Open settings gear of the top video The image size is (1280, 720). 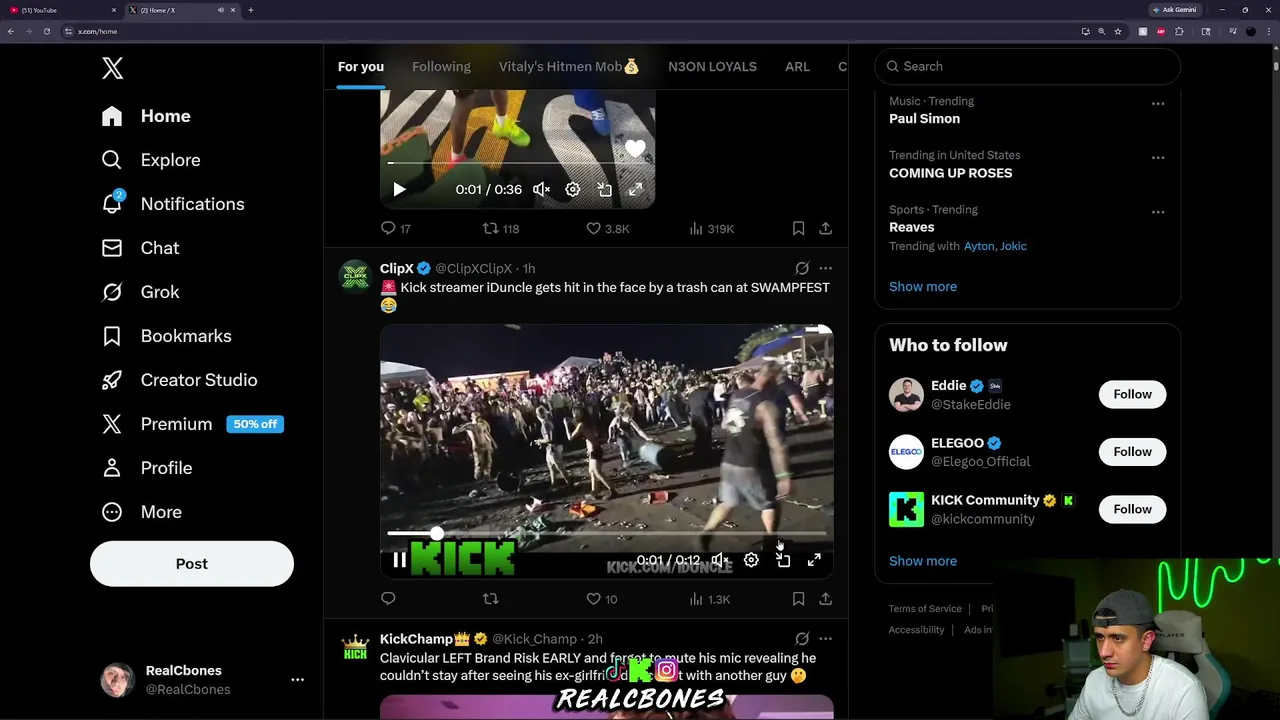(573, 189)
